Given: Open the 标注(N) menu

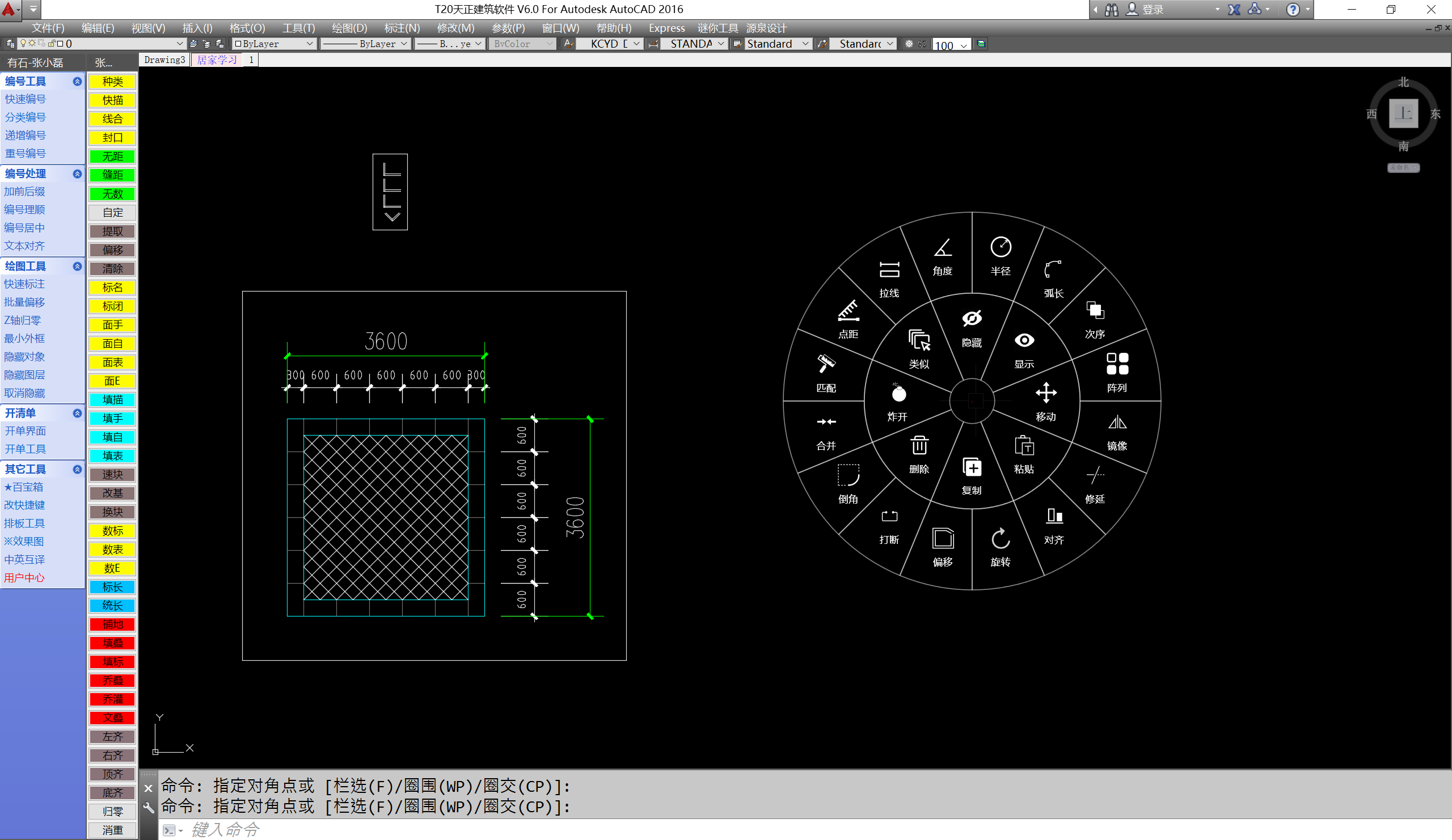Looking at the screenshot, I should (402, 28).
